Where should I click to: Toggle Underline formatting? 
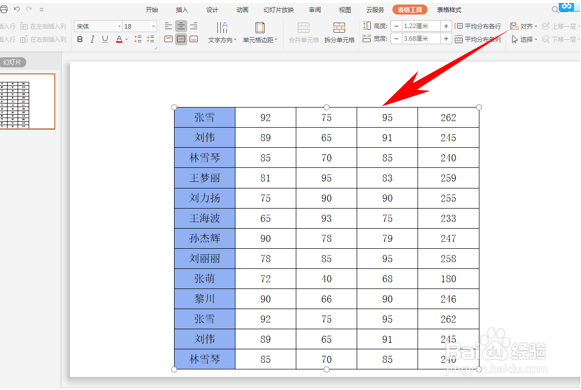(105, 39)
